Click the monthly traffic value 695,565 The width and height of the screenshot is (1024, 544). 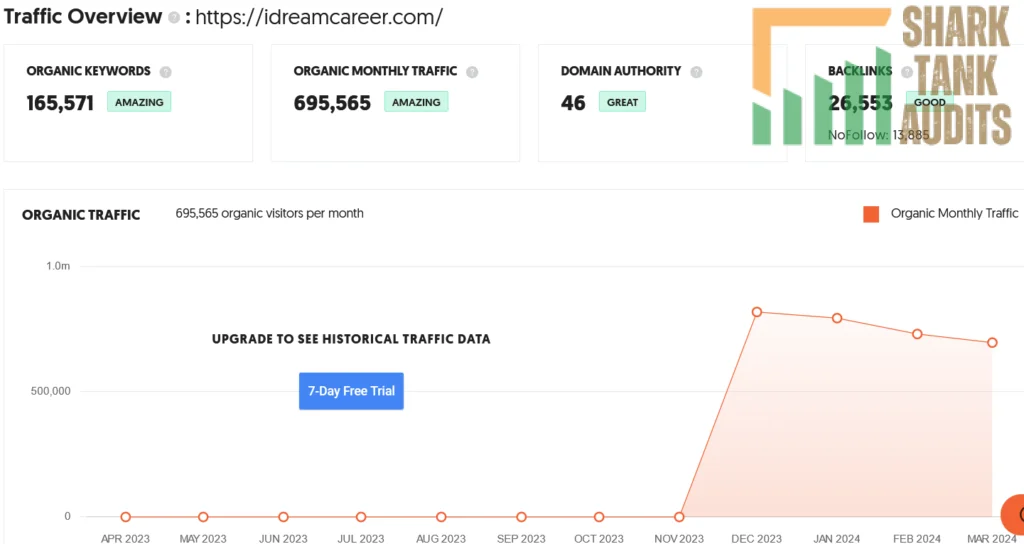coord(332,103)
